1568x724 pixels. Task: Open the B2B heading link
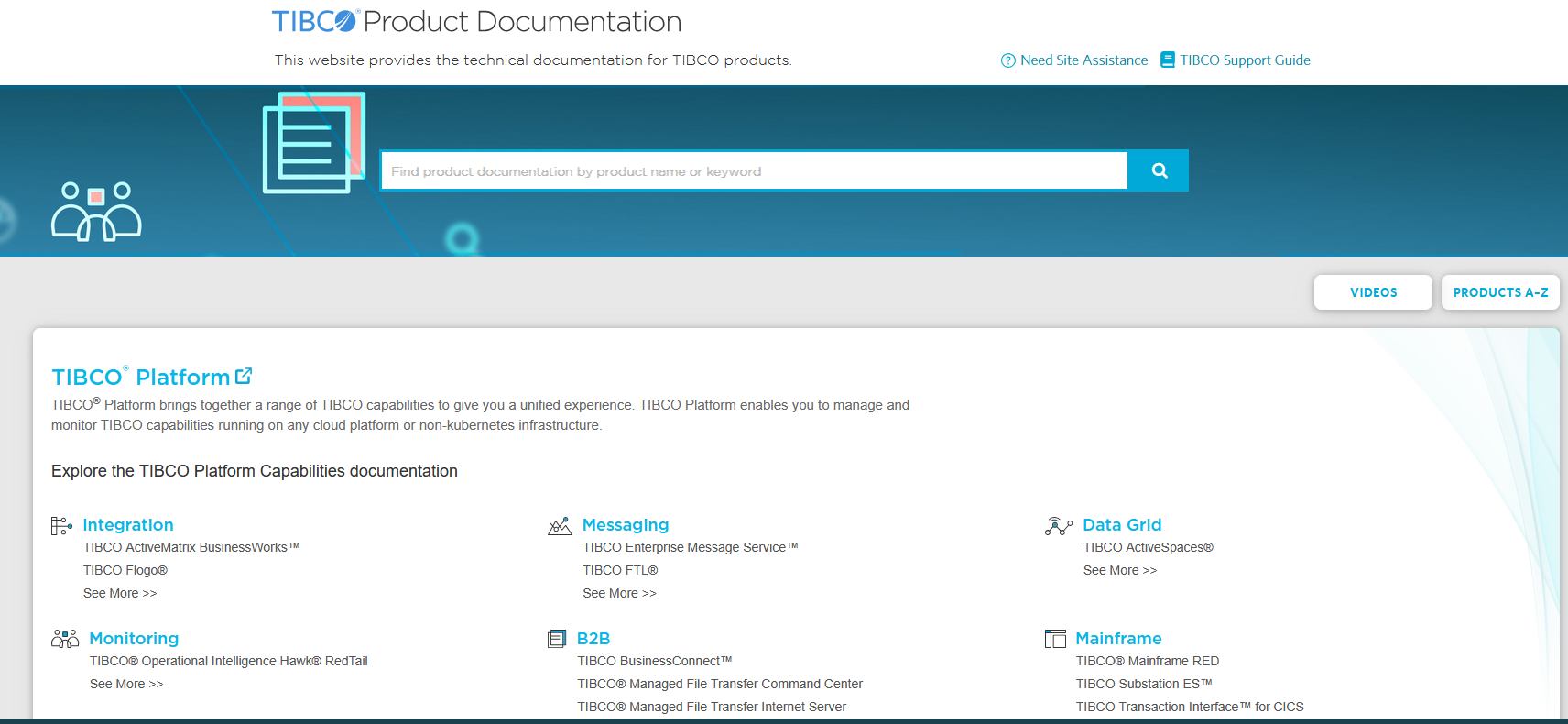pyautogui.click(x=593, y=639)
